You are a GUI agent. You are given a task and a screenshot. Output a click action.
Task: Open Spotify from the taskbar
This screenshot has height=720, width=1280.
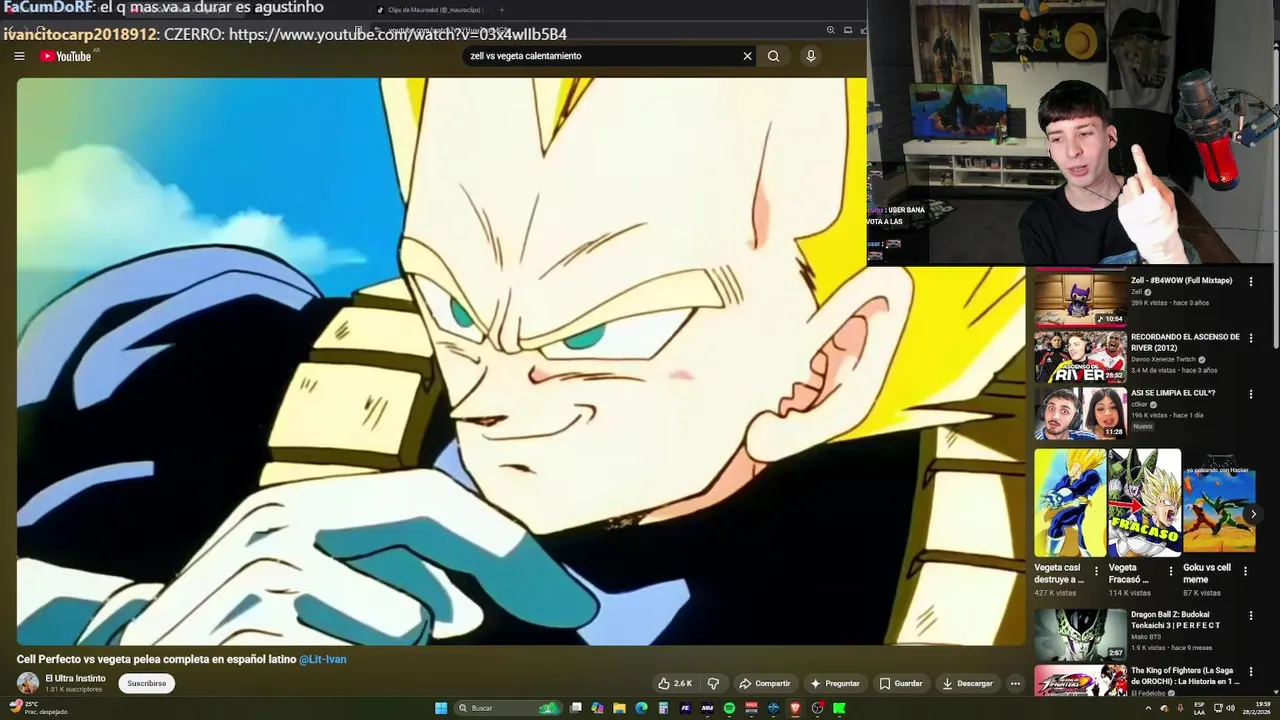[729, 708]
